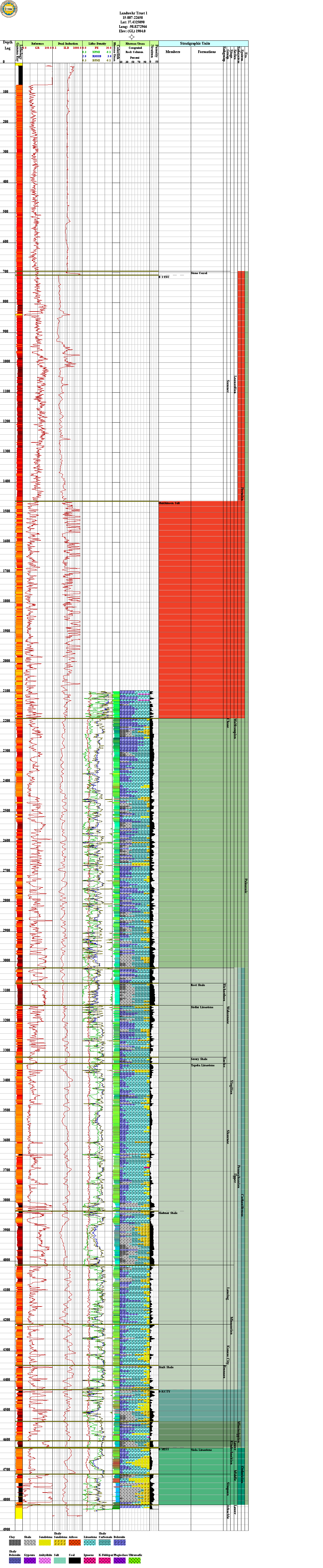Screen dimensions: 323x1568
Task: Click the Shaly Dolomite legend swatch
Action: point(15,1561)
